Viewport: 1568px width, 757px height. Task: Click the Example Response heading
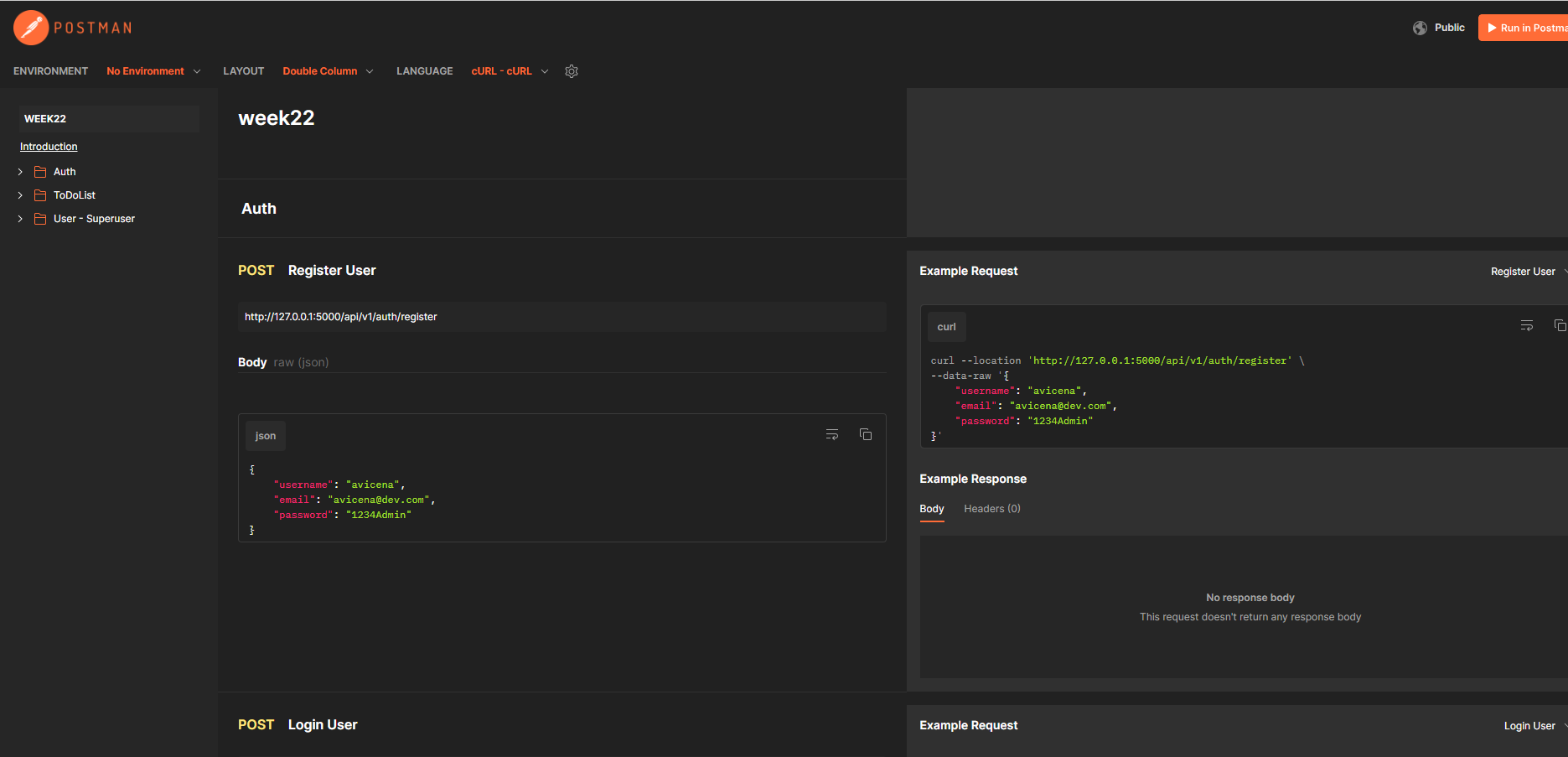(x=973, y=479)
